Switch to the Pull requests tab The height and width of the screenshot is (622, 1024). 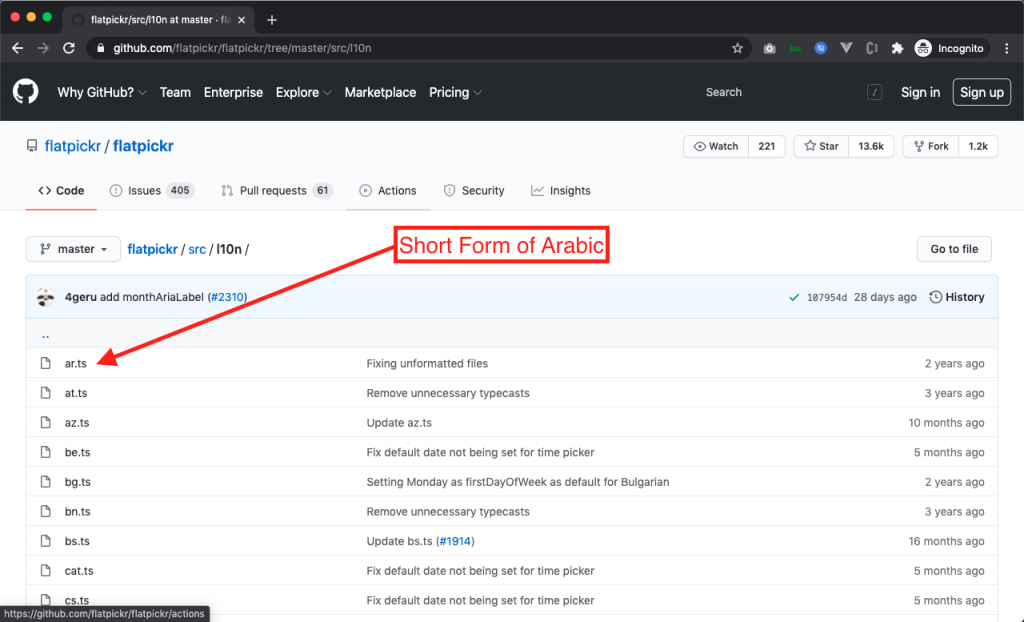coord(277,191)
